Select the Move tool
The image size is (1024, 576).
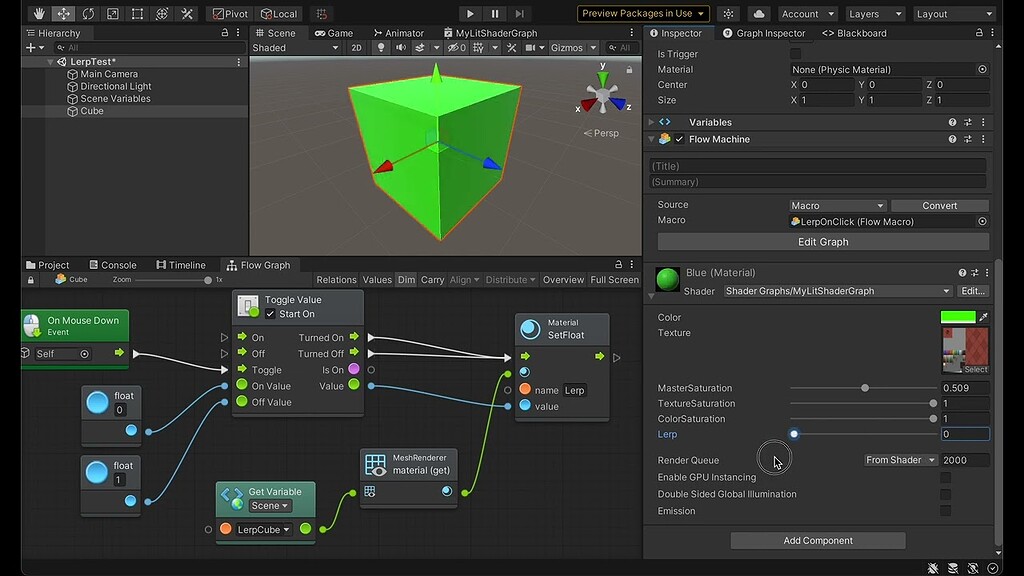tap(63, 14)
